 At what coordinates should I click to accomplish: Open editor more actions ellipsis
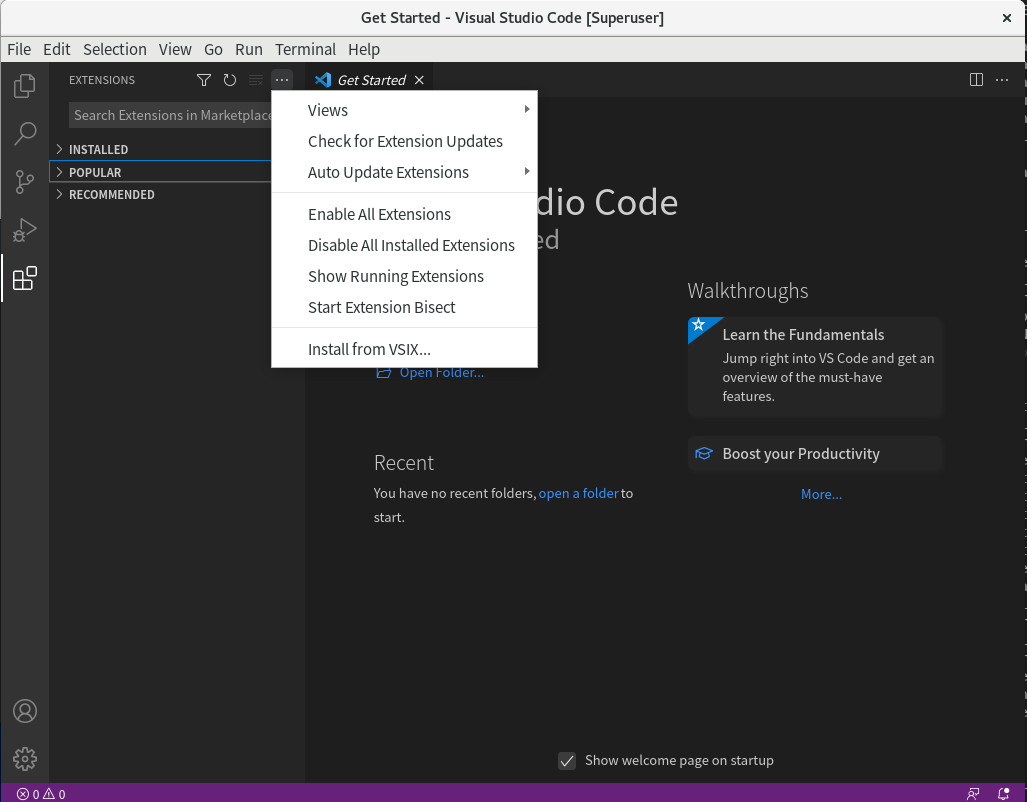point(1002,80)
